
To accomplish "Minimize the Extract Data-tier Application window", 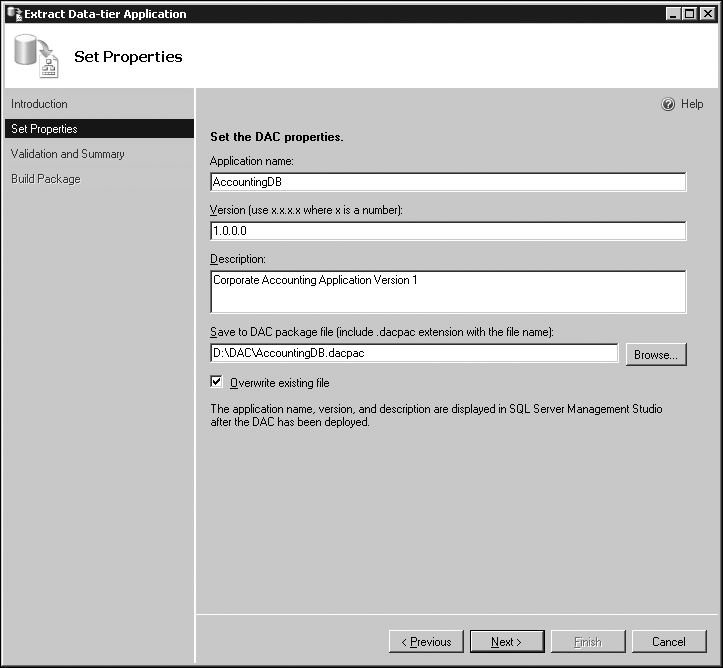I will 673,14.
